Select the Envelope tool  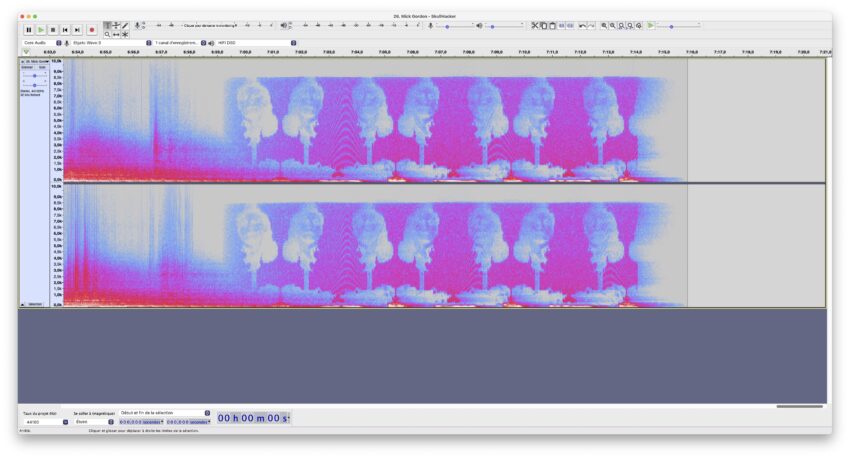pyautogui.click(x=116, y=25)
